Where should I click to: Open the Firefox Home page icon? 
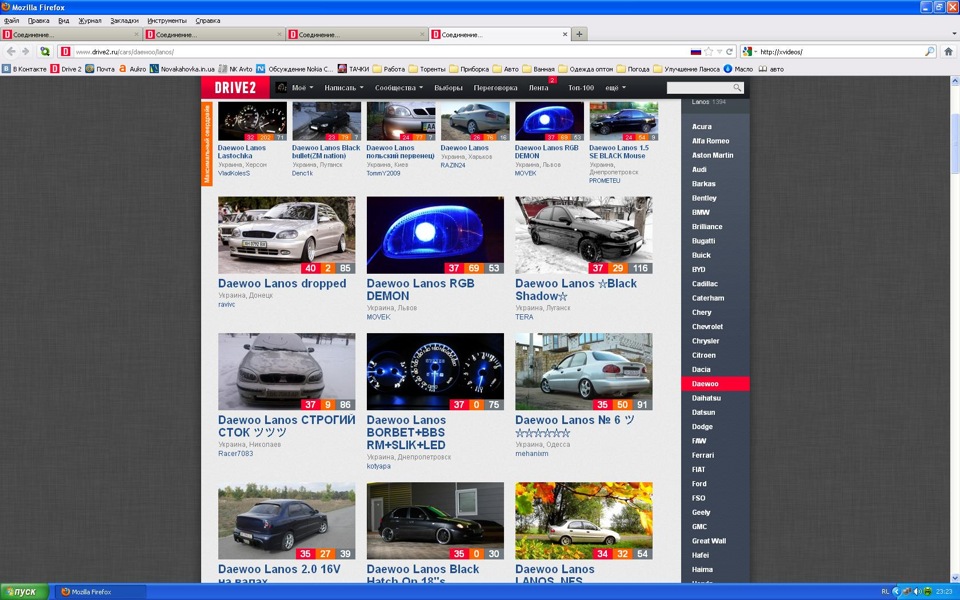tap(948, 51)
